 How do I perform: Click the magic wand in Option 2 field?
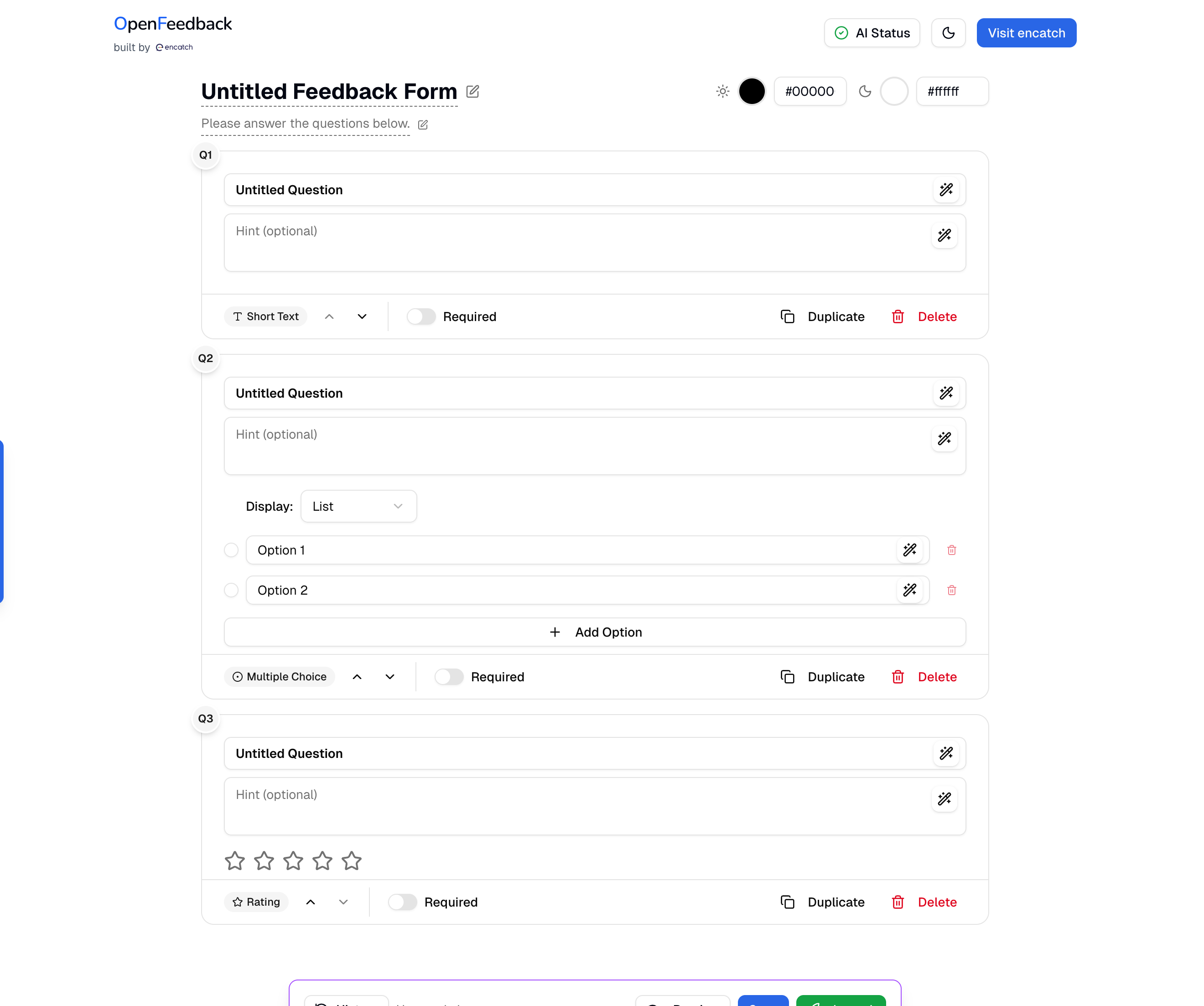click(x=909, y=591)
